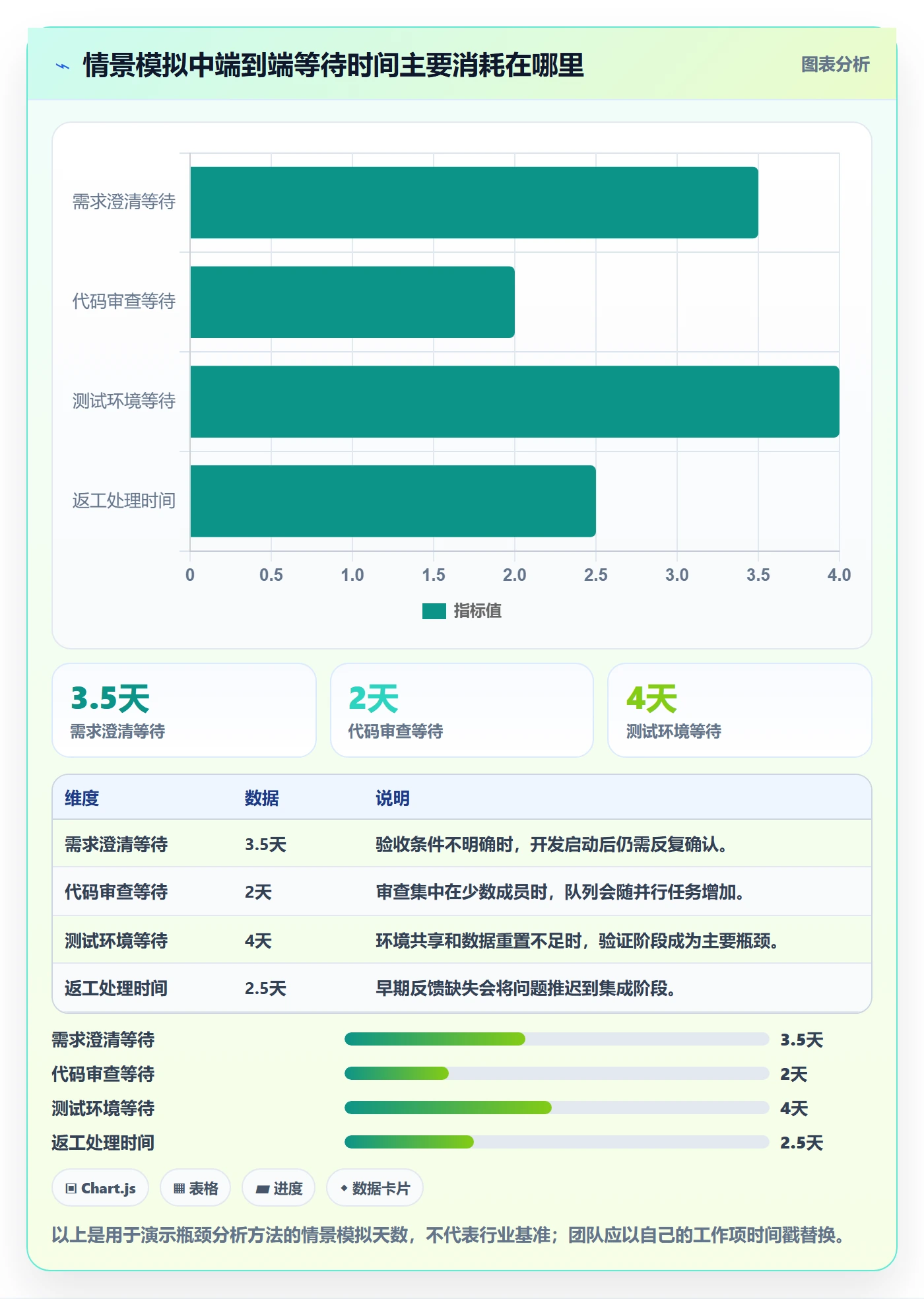Click the Chart.js chip icon
Screen dimensions: 924x1299
[71, 1189]
